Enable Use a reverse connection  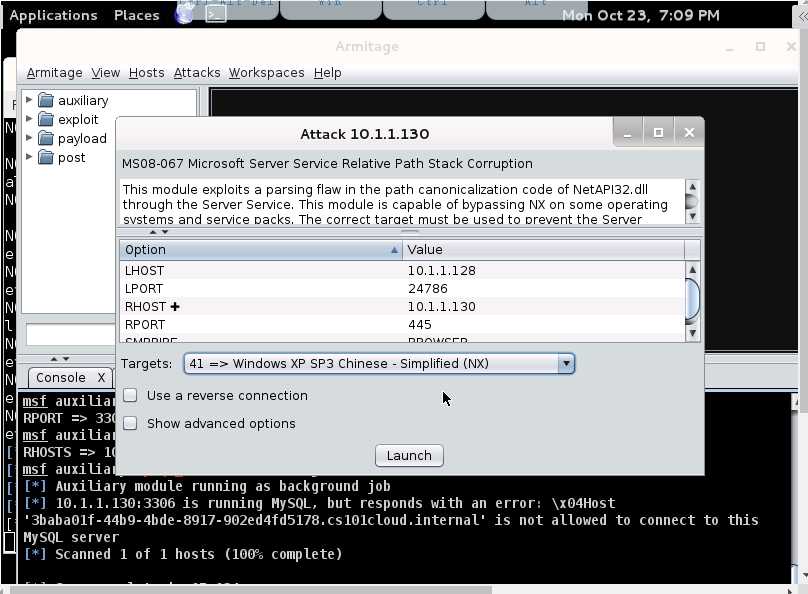pos(130,395)
